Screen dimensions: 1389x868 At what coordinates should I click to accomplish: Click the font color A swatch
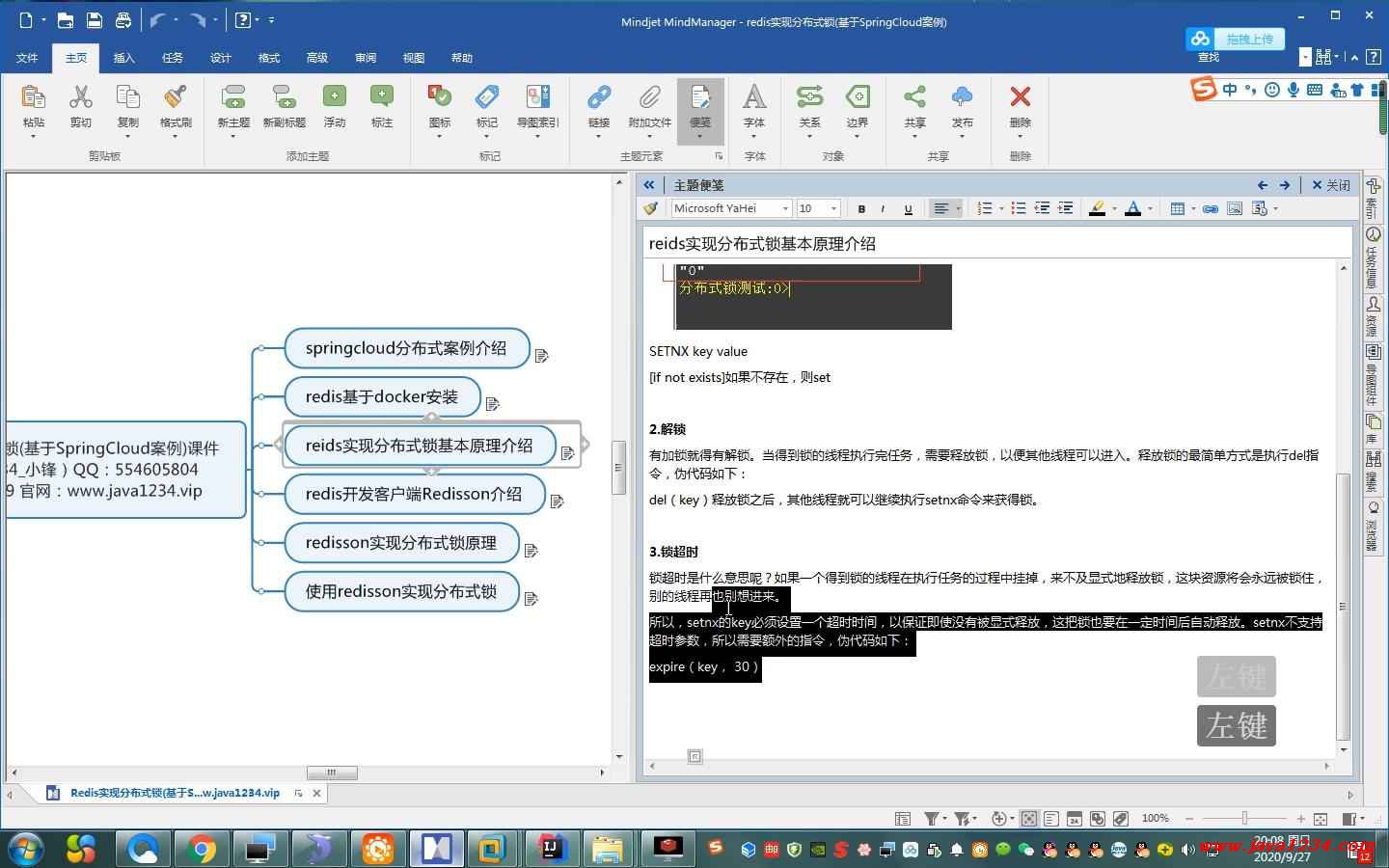[x=1133, y=208]
